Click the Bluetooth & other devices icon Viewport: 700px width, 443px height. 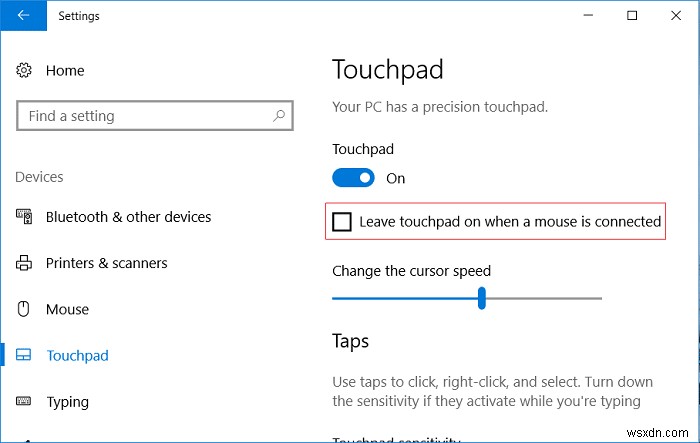point(25,217)
